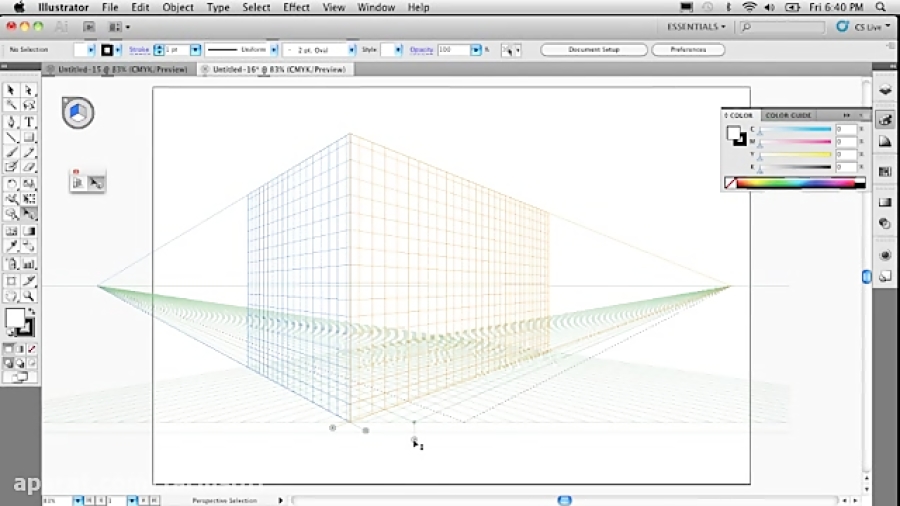Open the Layers panel from dock
The image size is (900, 506).
tap(885, 89)
